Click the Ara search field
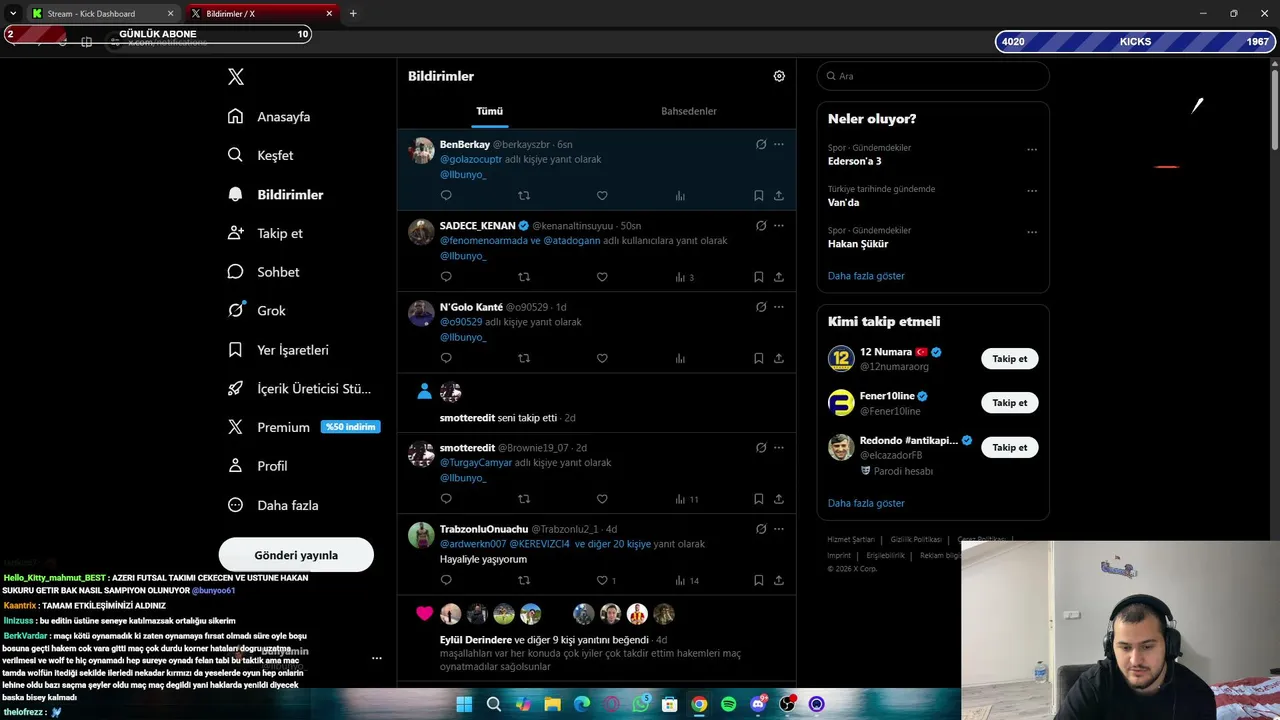 (x=933, y=76)
